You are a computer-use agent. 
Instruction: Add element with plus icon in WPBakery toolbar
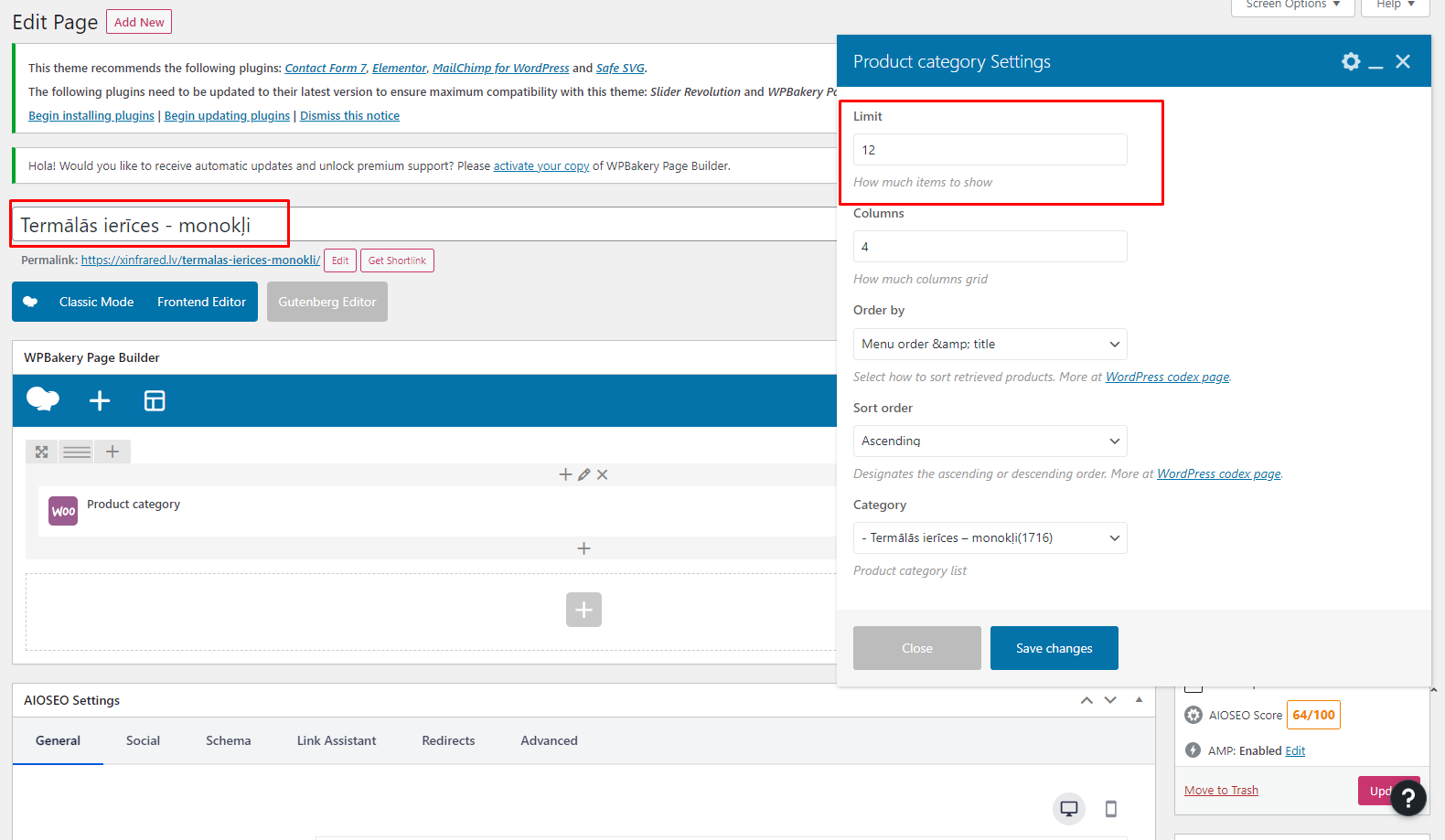(x=100, y=400)
